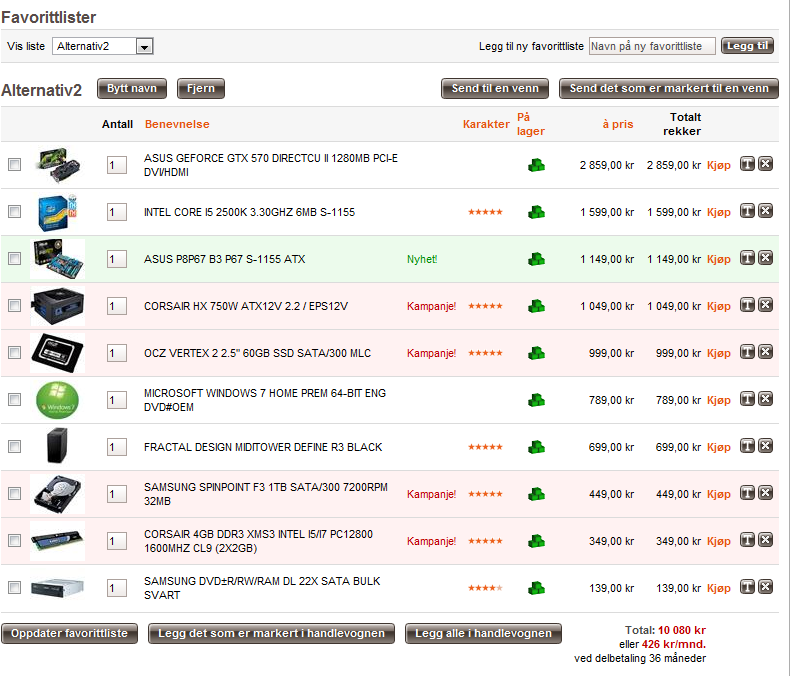Screen dimensions: 790x676
Task: Click the T icon for OCZ Vertex 2 SSD
Action: coord(747,352)
